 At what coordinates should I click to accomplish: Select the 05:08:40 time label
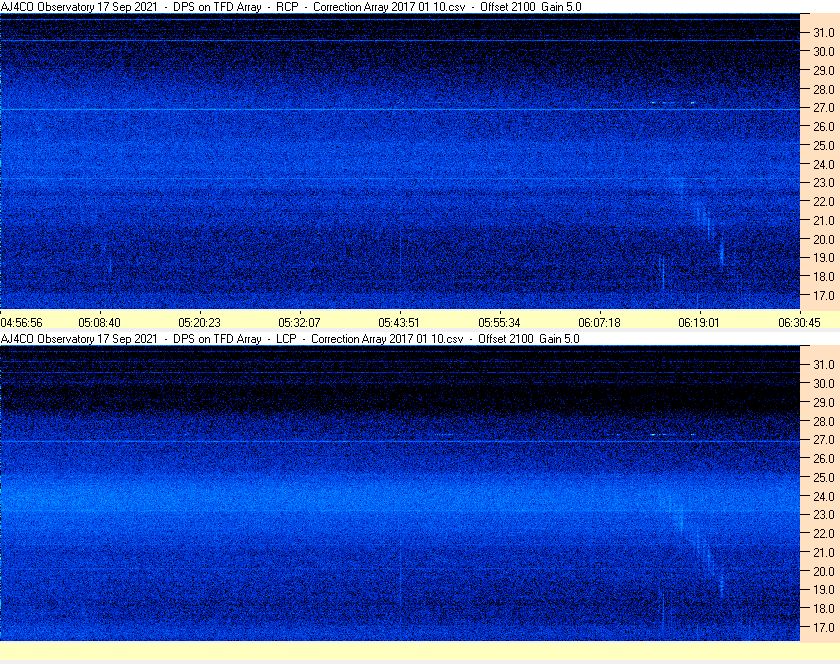click(x=100, y=323)
